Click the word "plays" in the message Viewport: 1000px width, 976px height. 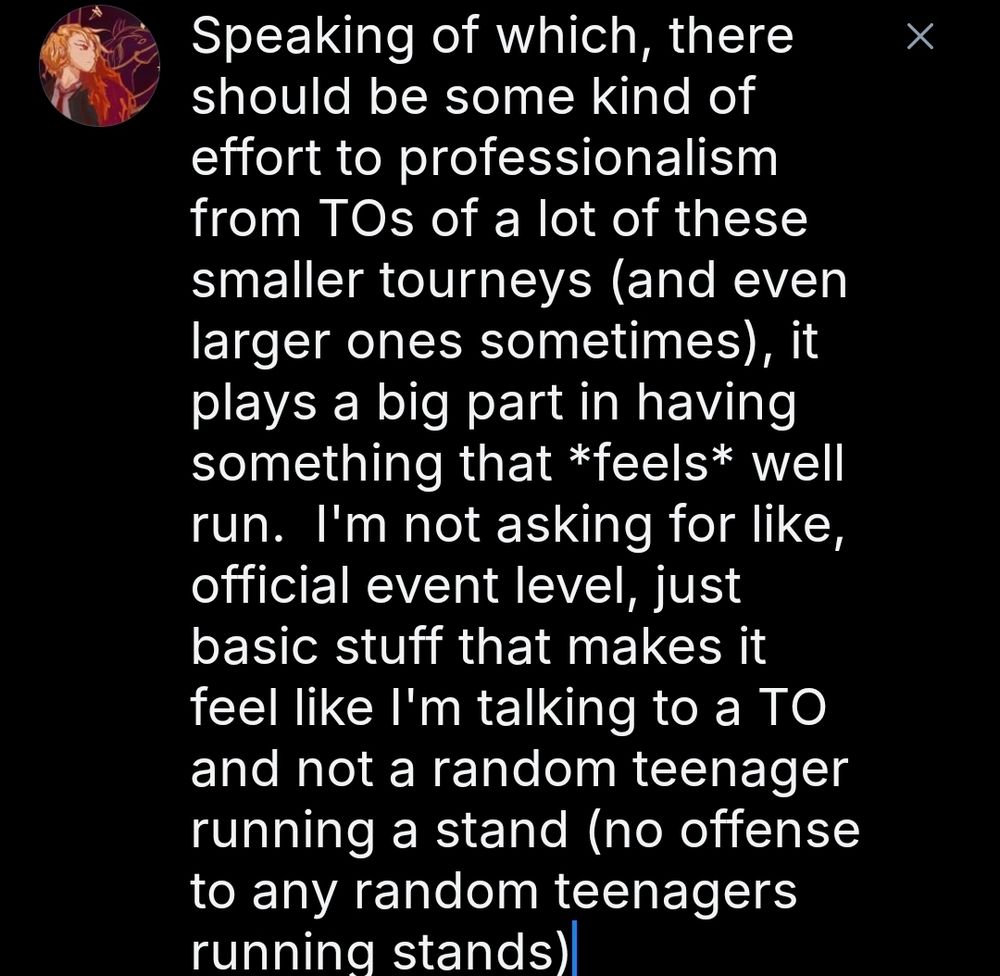point(254,403)
